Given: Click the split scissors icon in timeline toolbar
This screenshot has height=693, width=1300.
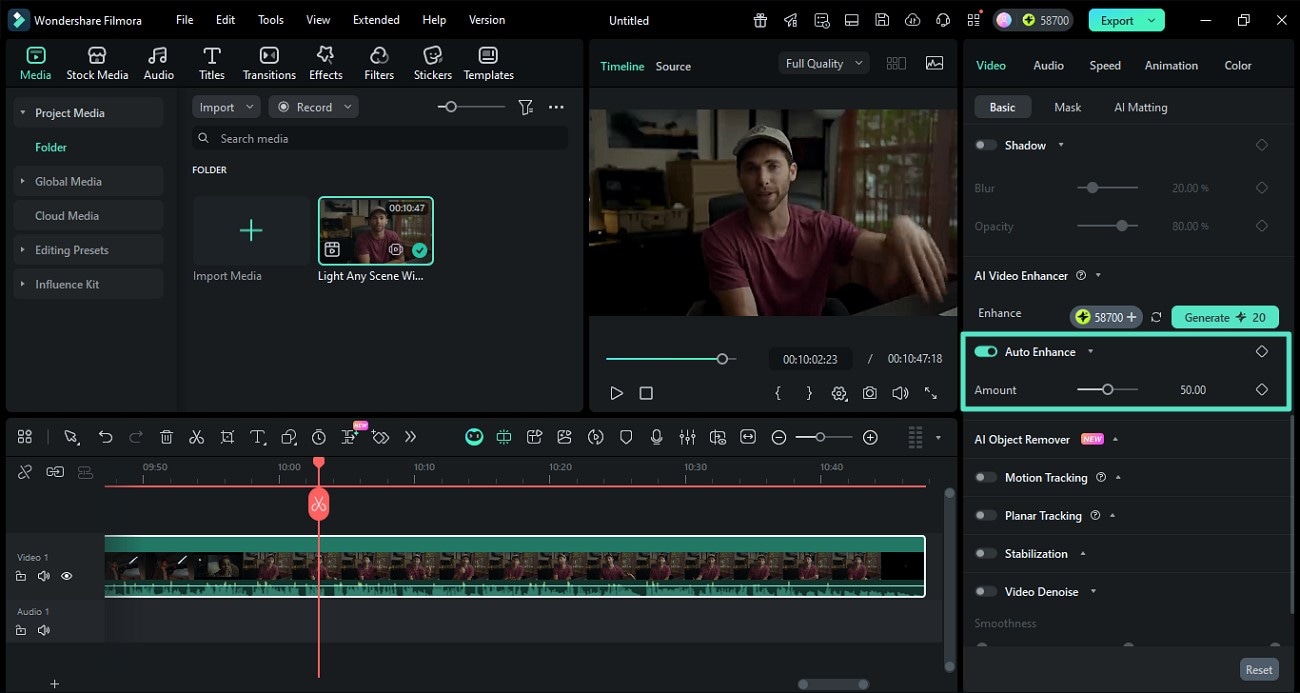Looking at the screenshot, I should [x=196, y=437].
